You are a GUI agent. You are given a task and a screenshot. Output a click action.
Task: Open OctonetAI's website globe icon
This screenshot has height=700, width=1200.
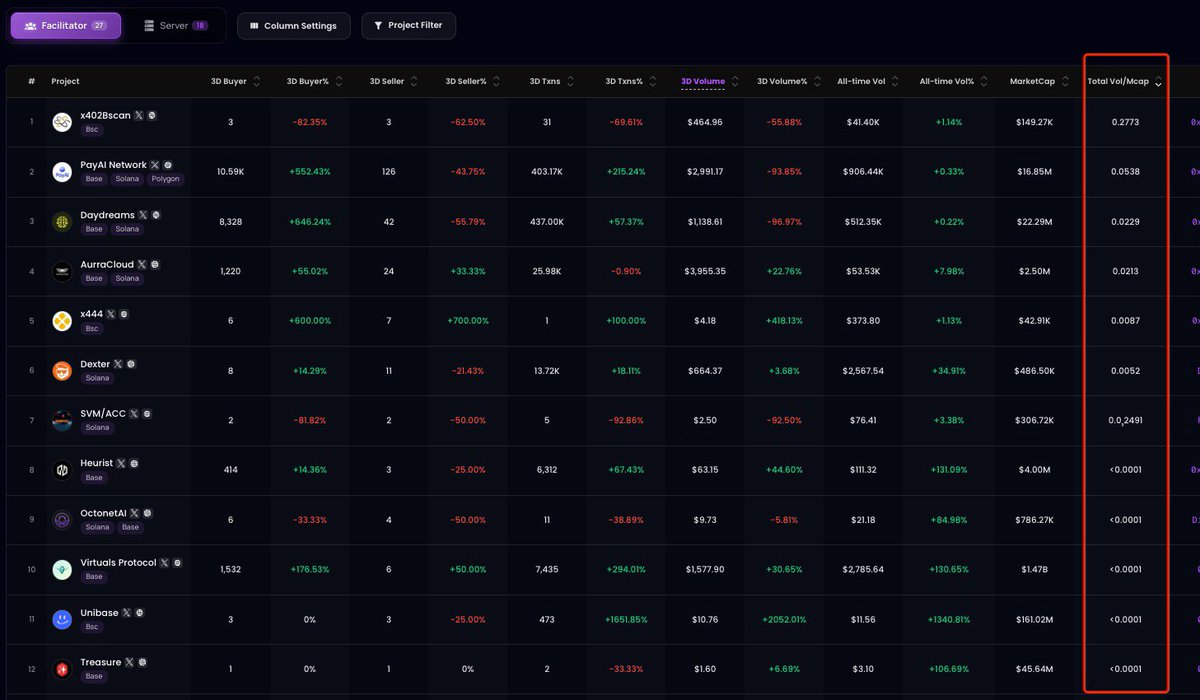(148, 513)
